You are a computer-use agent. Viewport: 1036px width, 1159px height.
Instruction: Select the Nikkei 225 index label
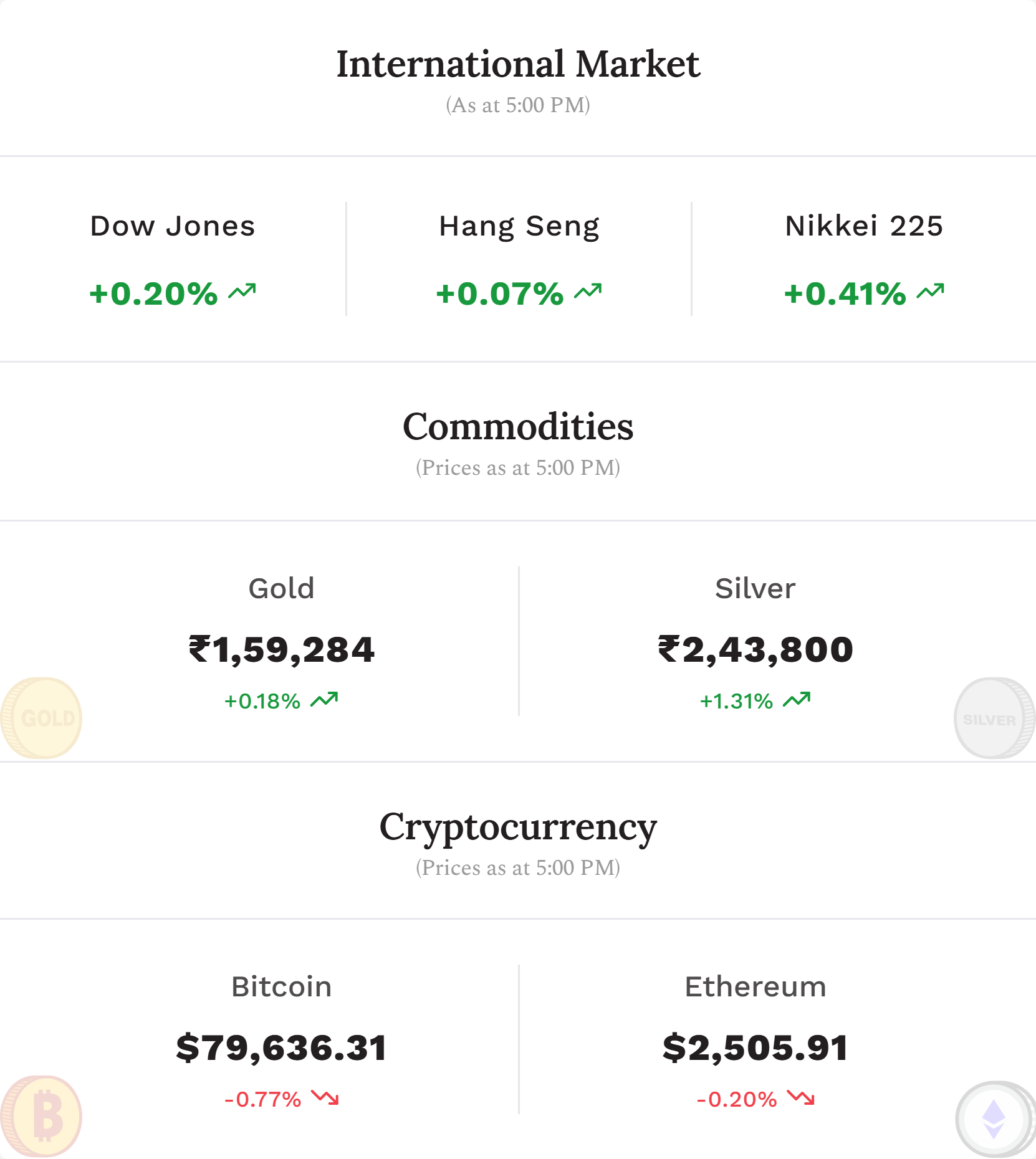[864, 226]
